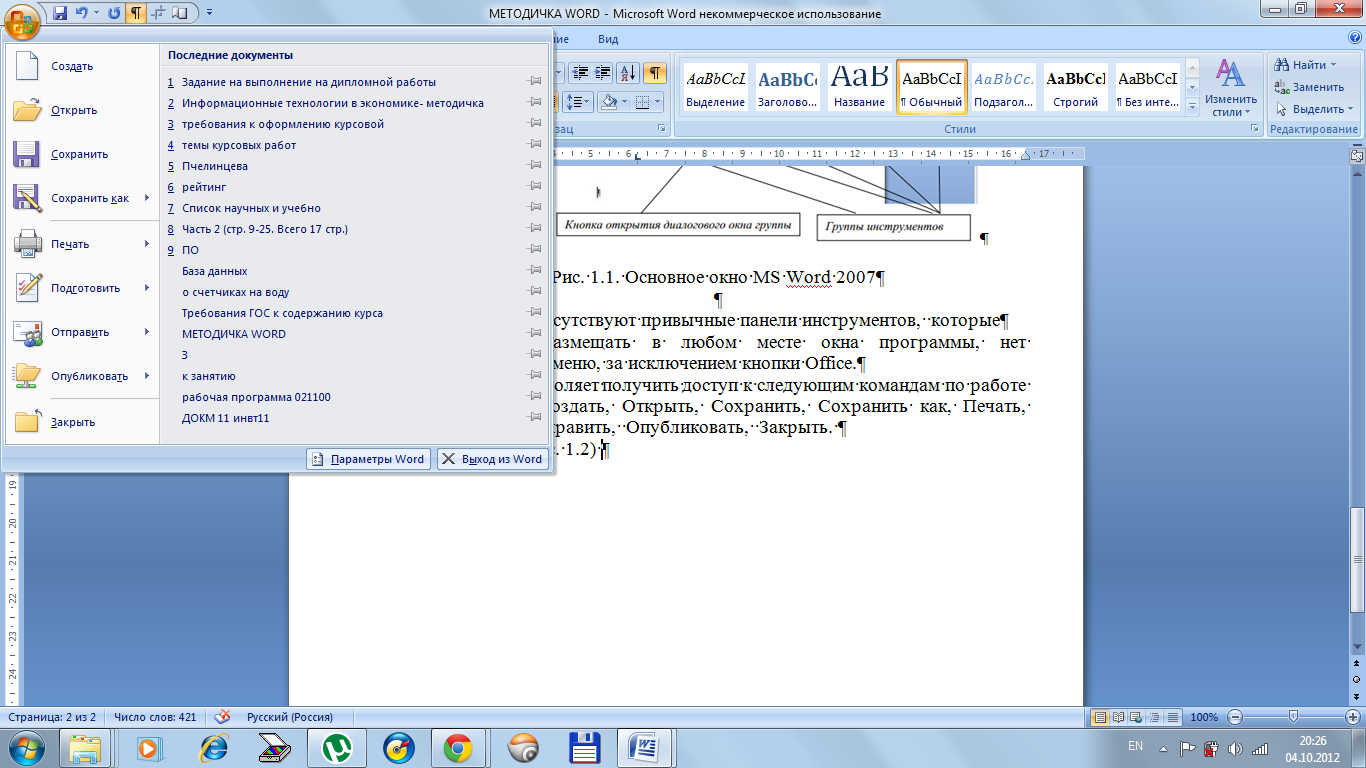Choose 'Сохранить' in the Office menu

point(80,154)
